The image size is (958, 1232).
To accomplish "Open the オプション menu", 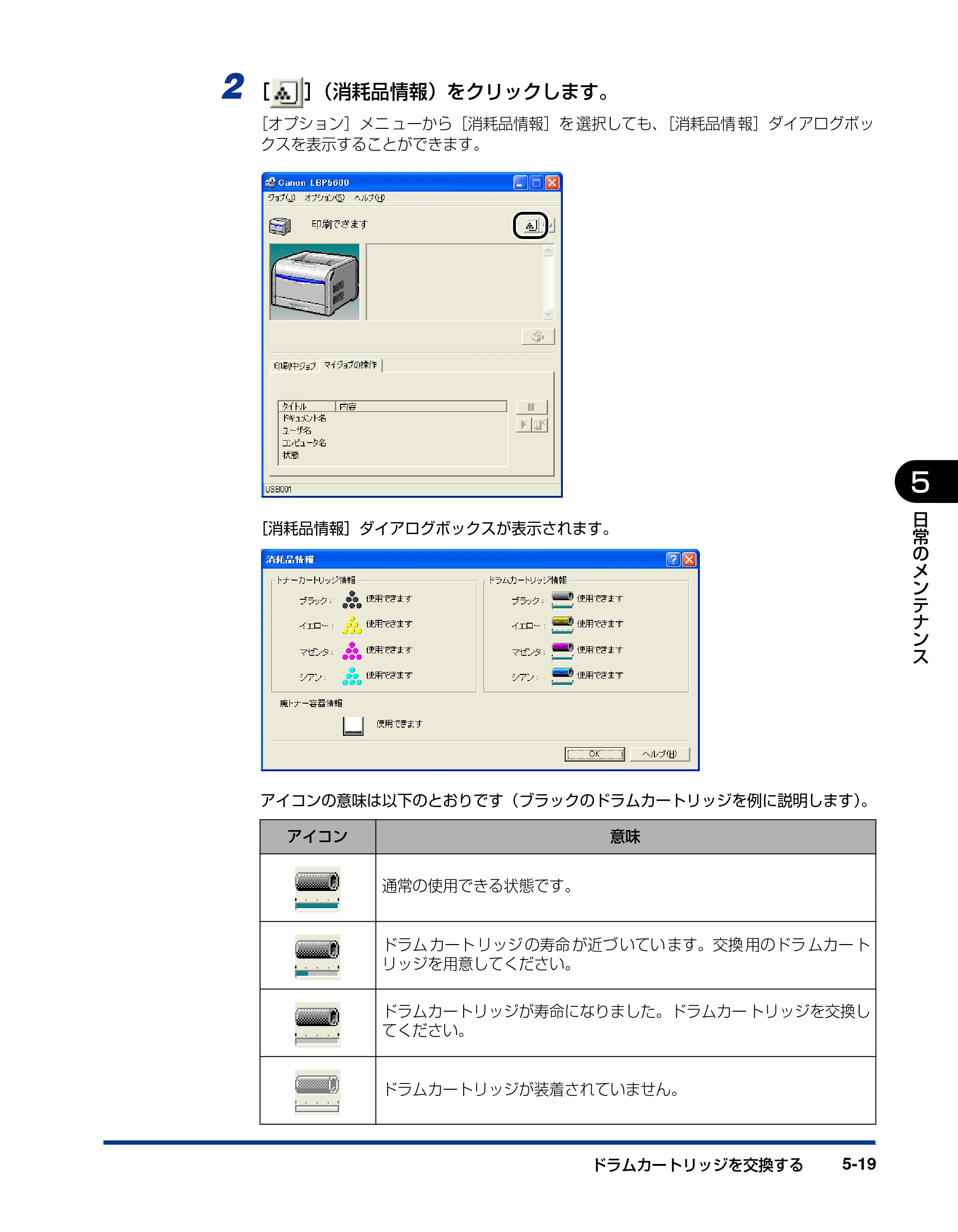I will click(x=324, y=198).
